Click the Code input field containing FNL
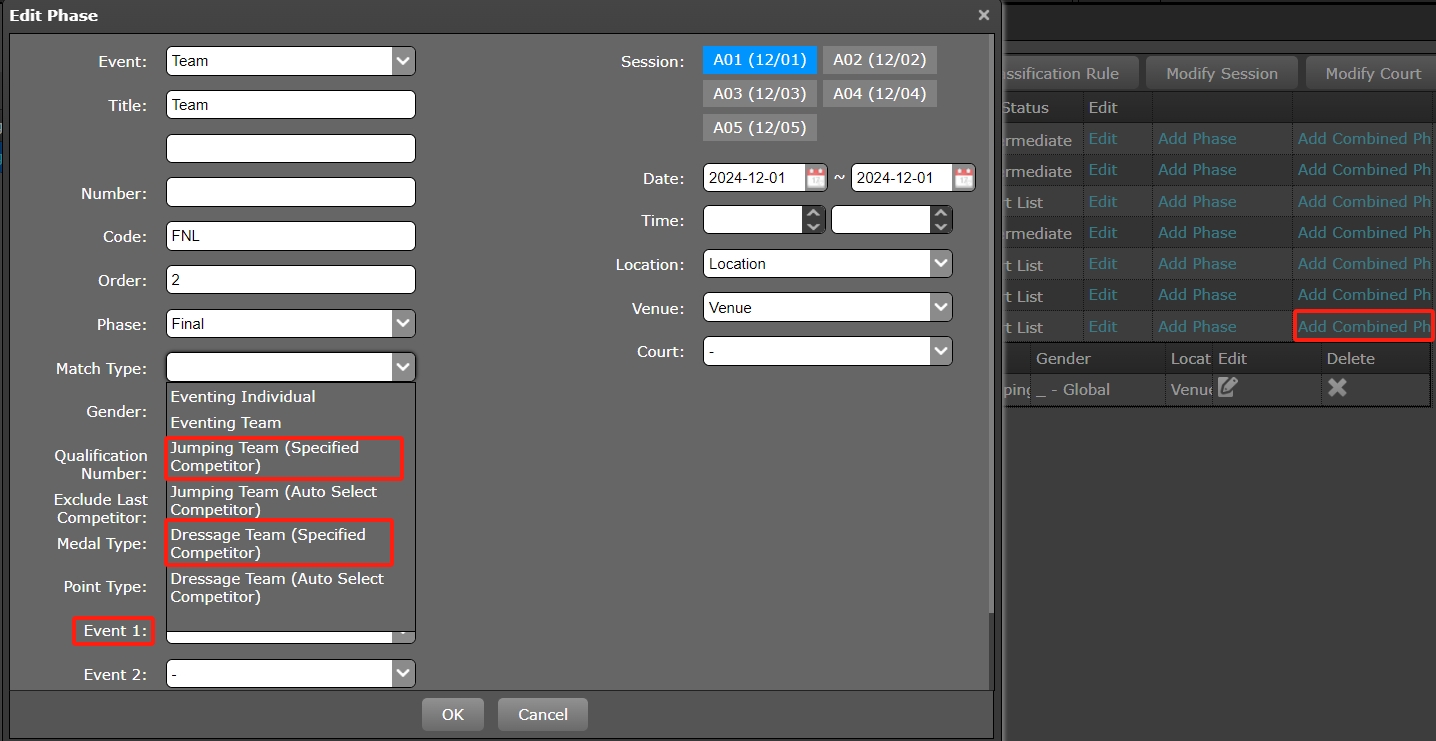The width and height of the screenshot is (1436, 741). pyautogui.click(x=290, y=236)
